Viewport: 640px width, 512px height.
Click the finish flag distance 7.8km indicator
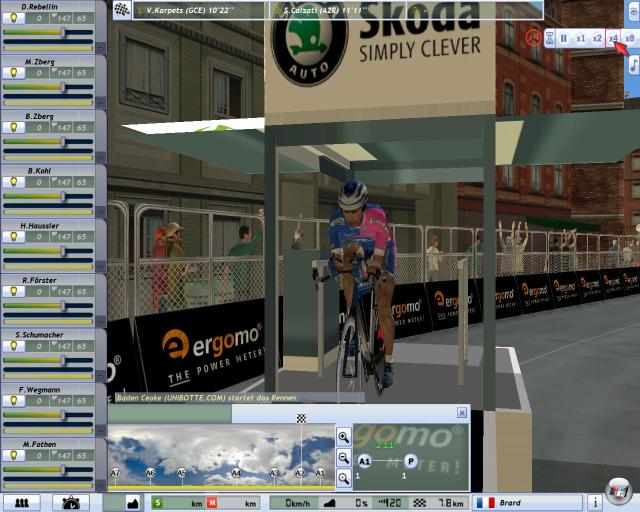(x=439, y=503)
